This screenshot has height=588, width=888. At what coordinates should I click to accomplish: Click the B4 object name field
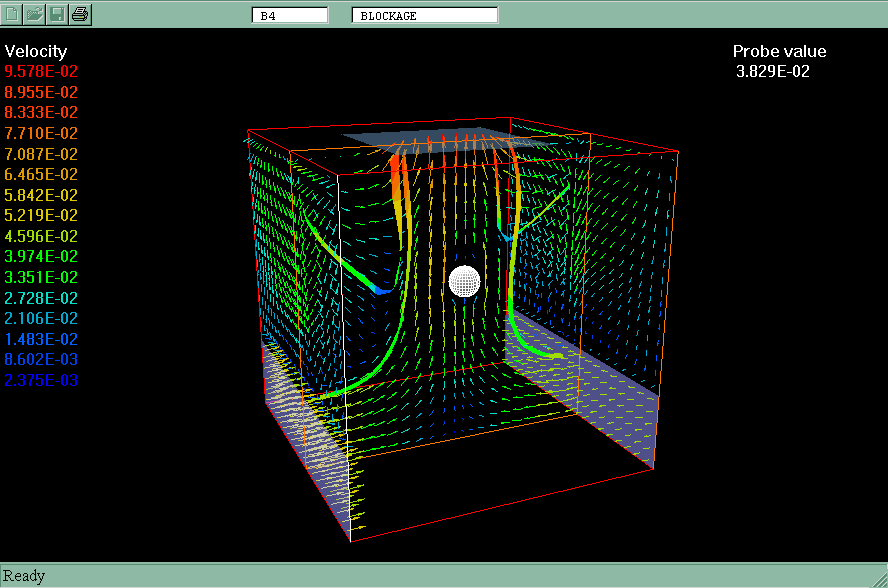[289, 15]
